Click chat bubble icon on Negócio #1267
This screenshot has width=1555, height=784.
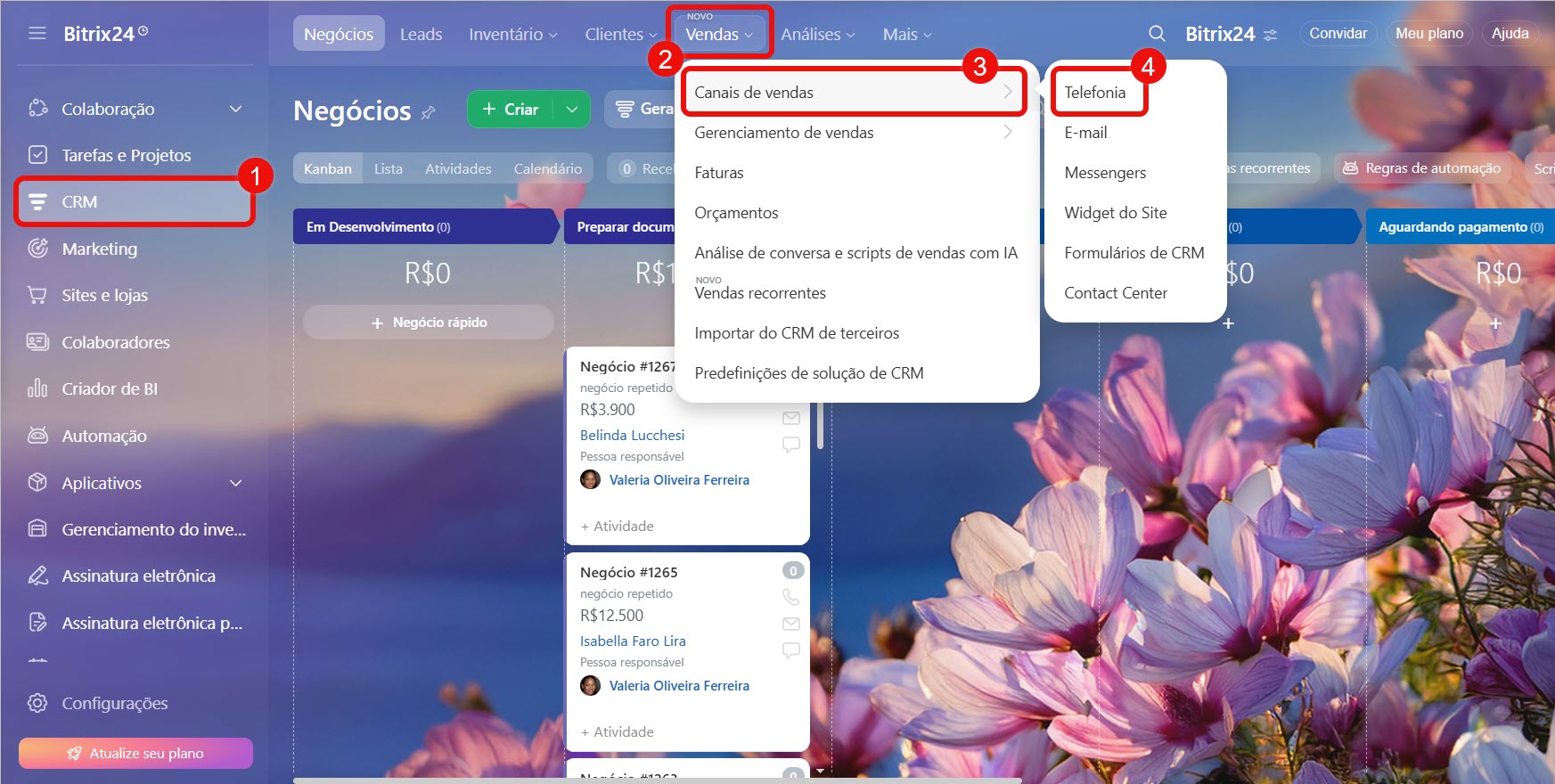pos(790,444)
